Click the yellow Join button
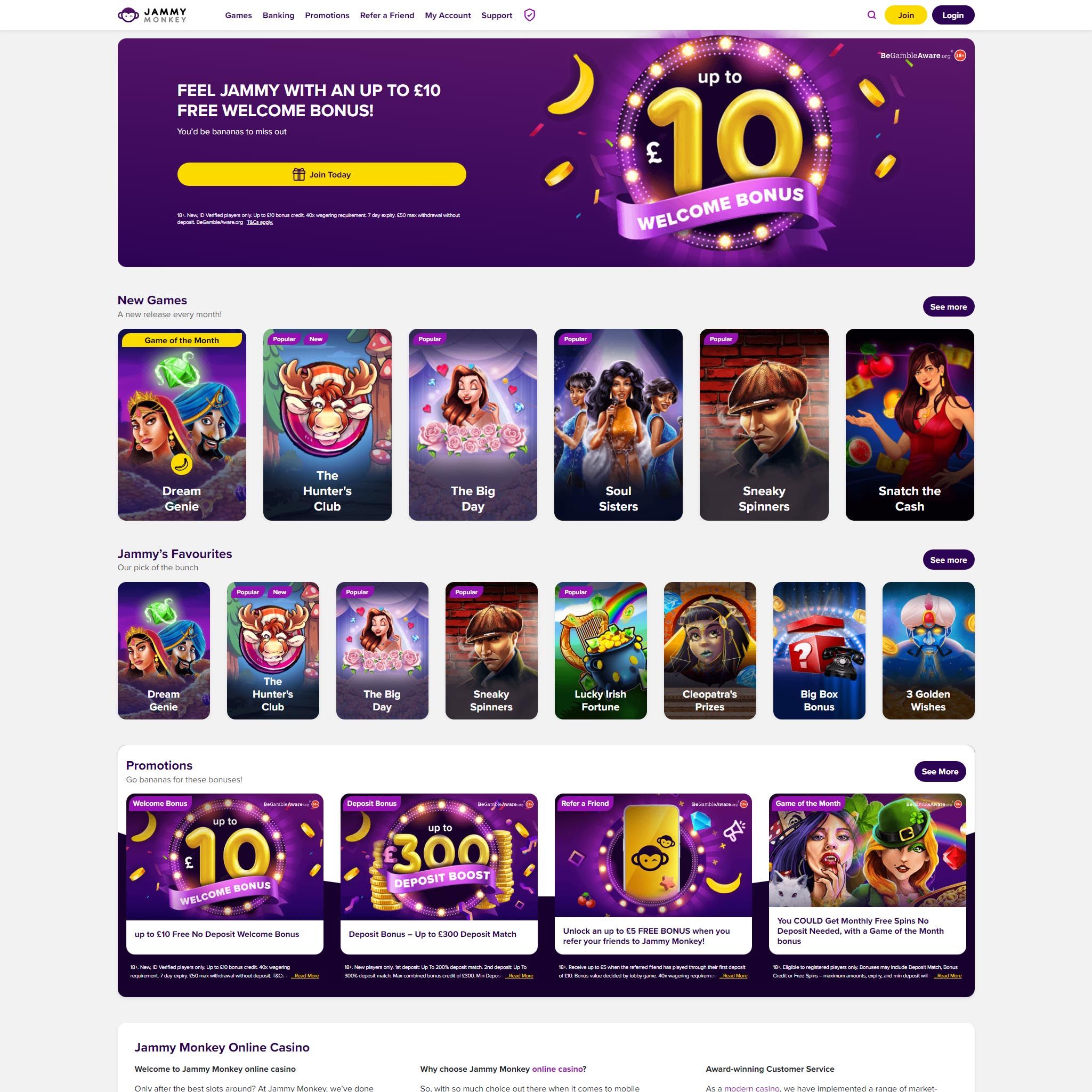The image size is (1092, 1092). pyautogui.click(x=905, y=15)
